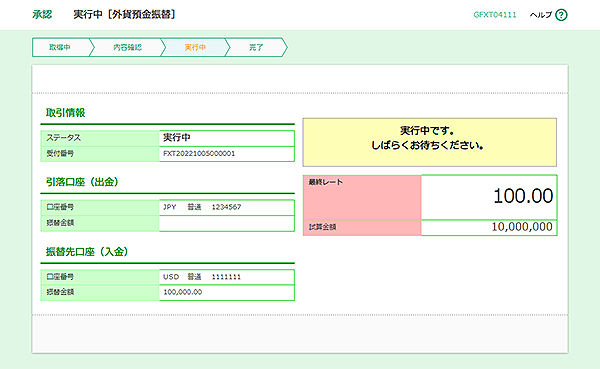Click the JPY 普通 1234567 account value
This screenshot has height=369, width=600.
pyautogui.click(x=202, y=207)
